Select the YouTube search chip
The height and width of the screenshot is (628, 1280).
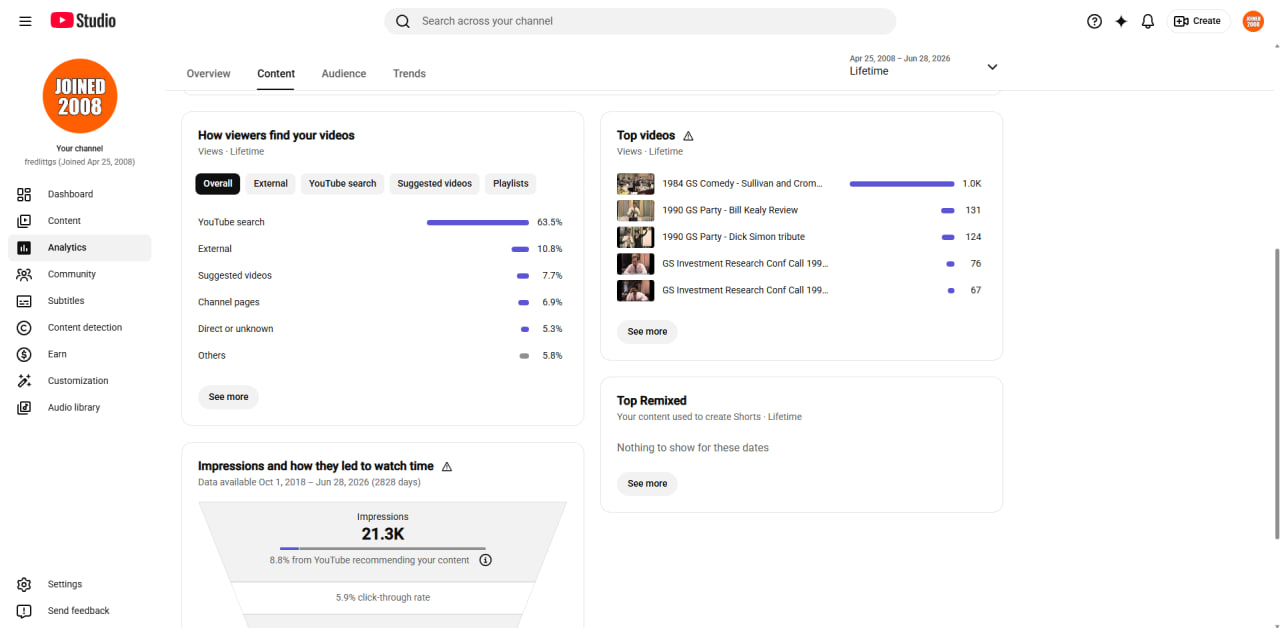pyautogui.click(x=343, y=184)
